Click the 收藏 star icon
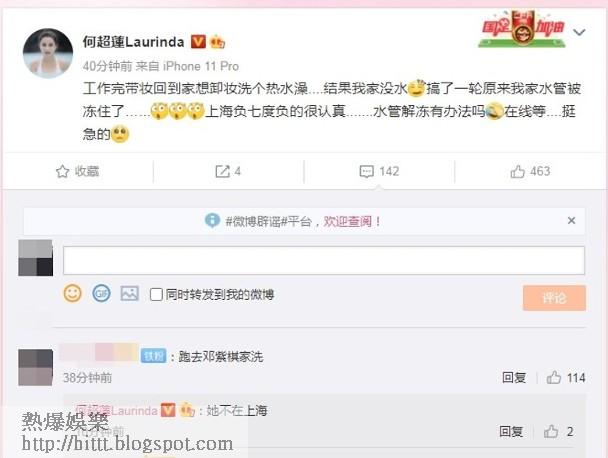 tap(62, 171)
